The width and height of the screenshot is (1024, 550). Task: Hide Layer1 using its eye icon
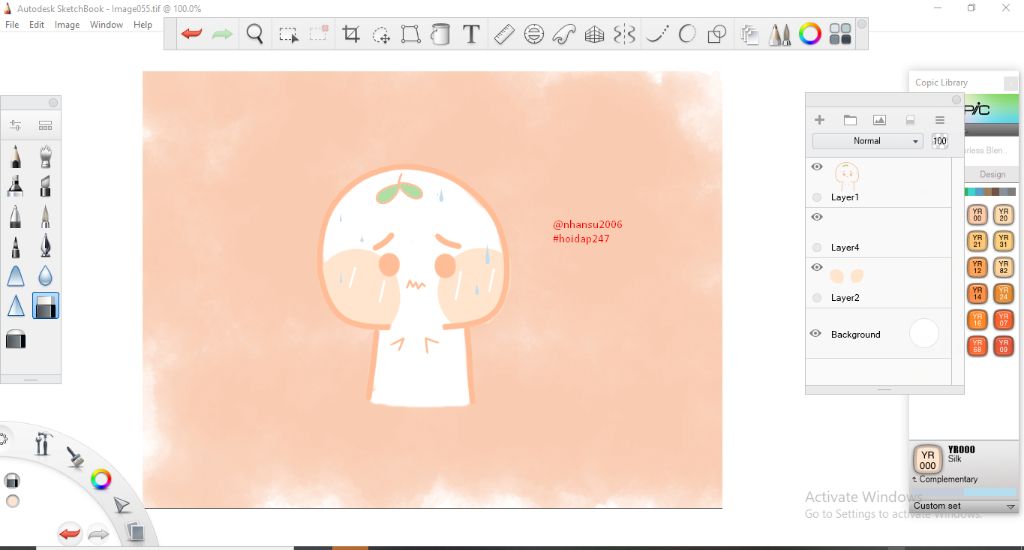[816, 167]
